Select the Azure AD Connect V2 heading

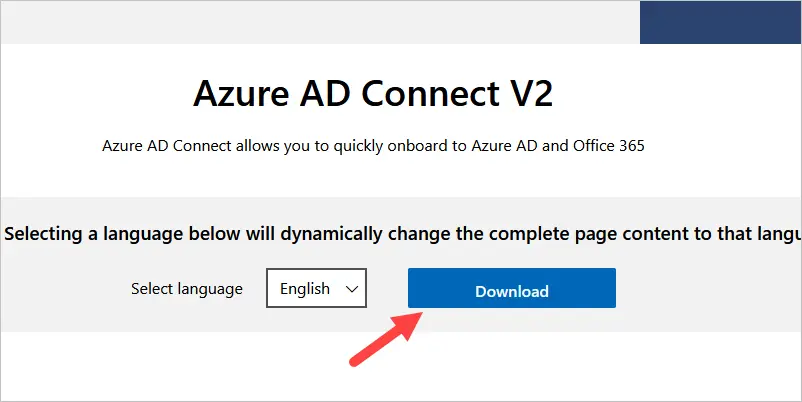click(373, 93)
